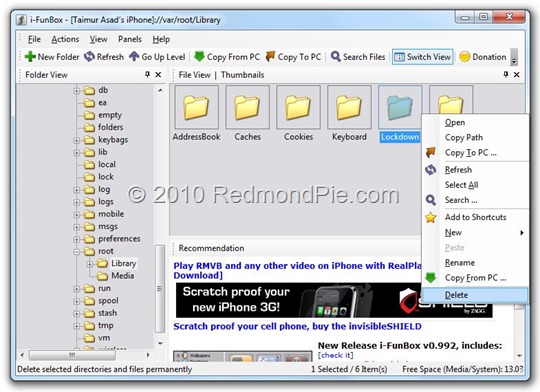Select the vm folder in tree
Image resolution: width=540 pixels, height=392 pixels.
coord(104,338)
